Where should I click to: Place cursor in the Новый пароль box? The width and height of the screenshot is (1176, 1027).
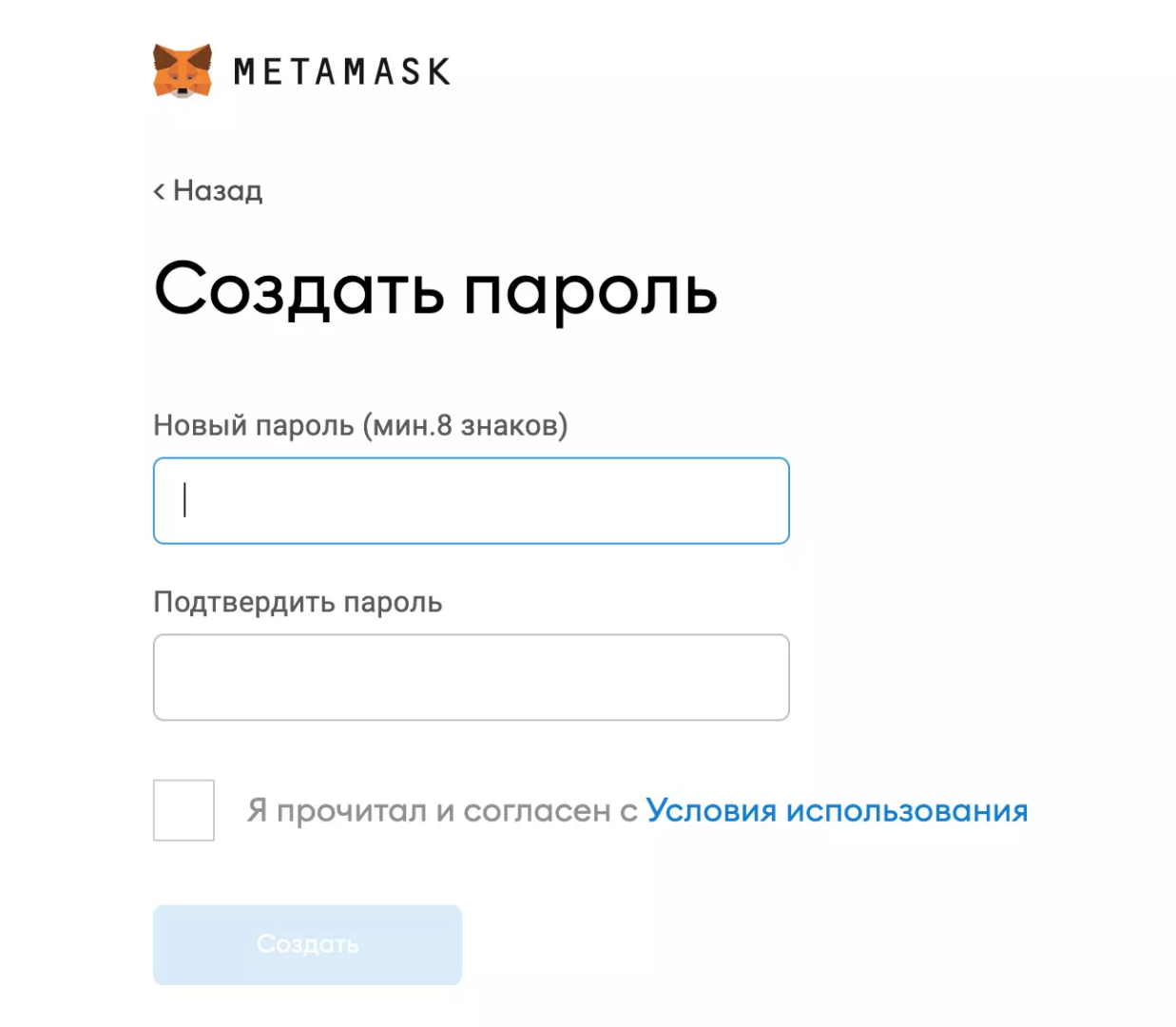click(471, 501)
